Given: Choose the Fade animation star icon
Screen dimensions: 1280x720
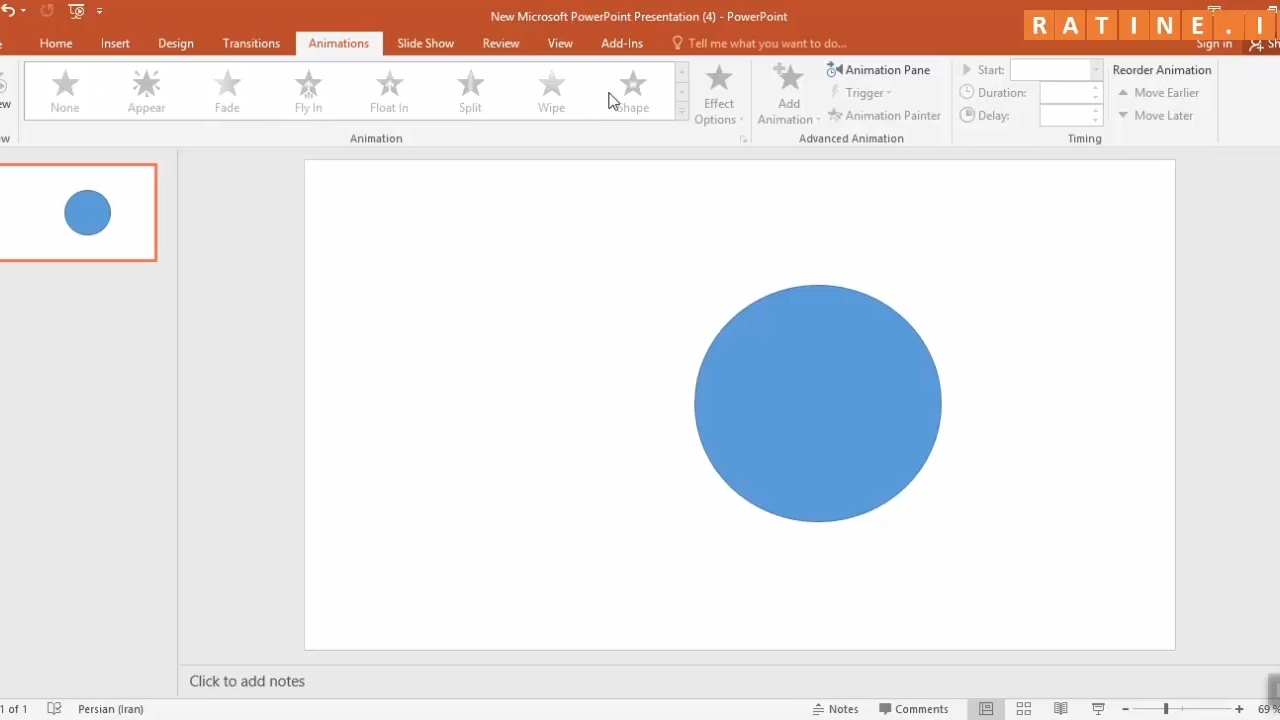Looking at the screenshot, I should (227, 85).
